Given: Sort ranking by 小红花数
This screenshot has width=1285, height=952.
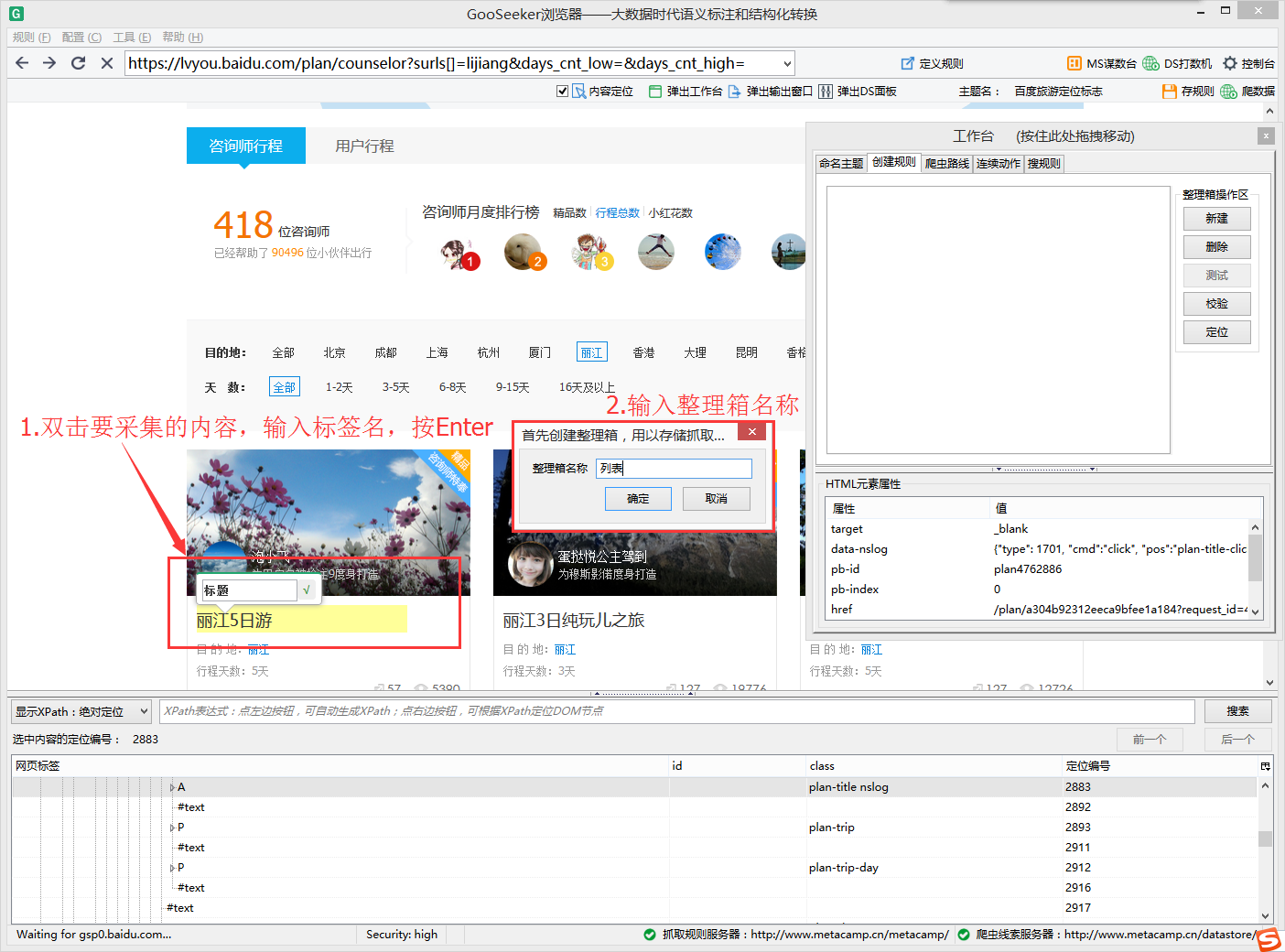Looking at the screenshot, I should 671,212.
